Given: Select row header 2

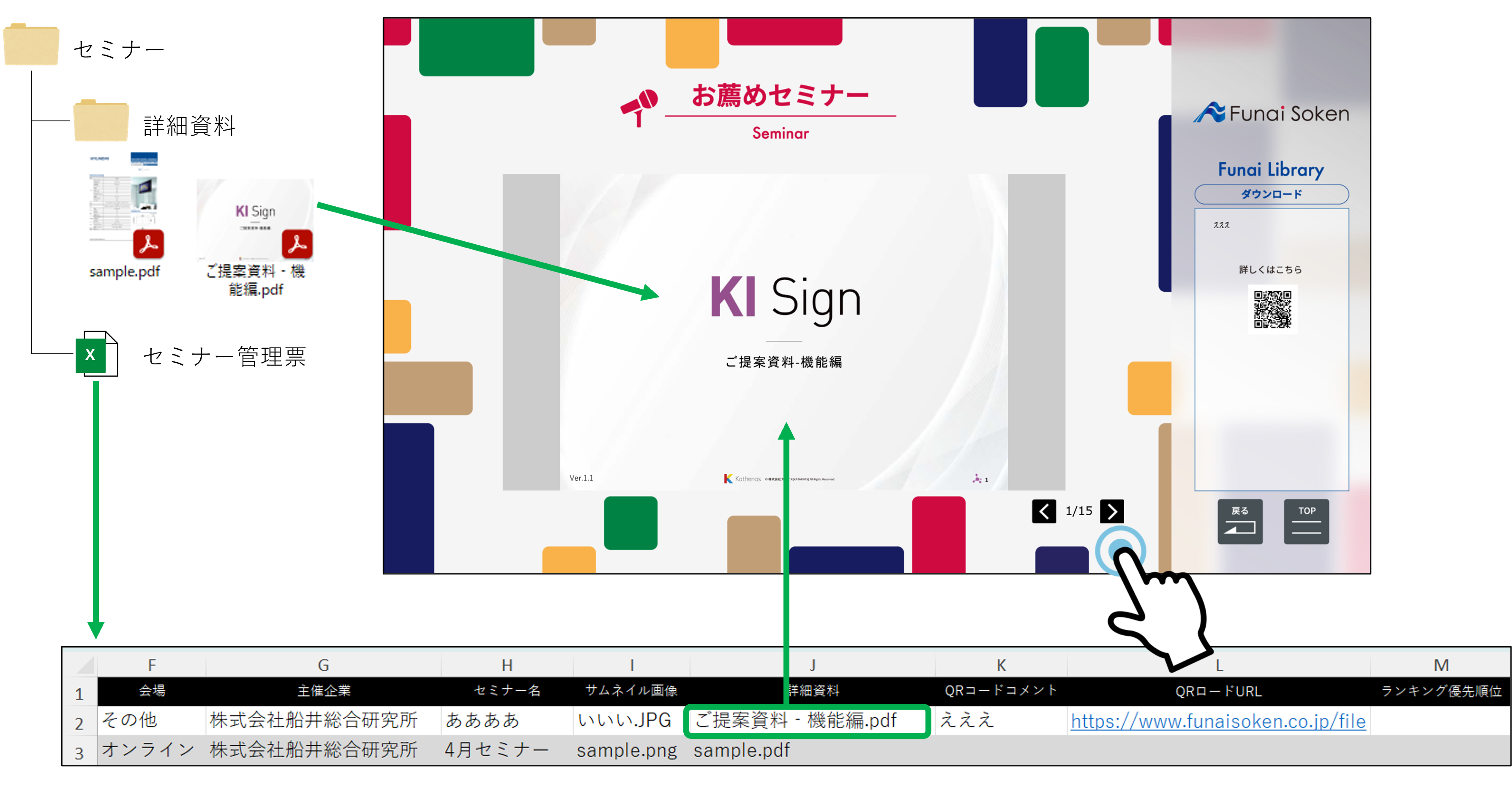Looking at the screenshot, I should tap(79, 722).
